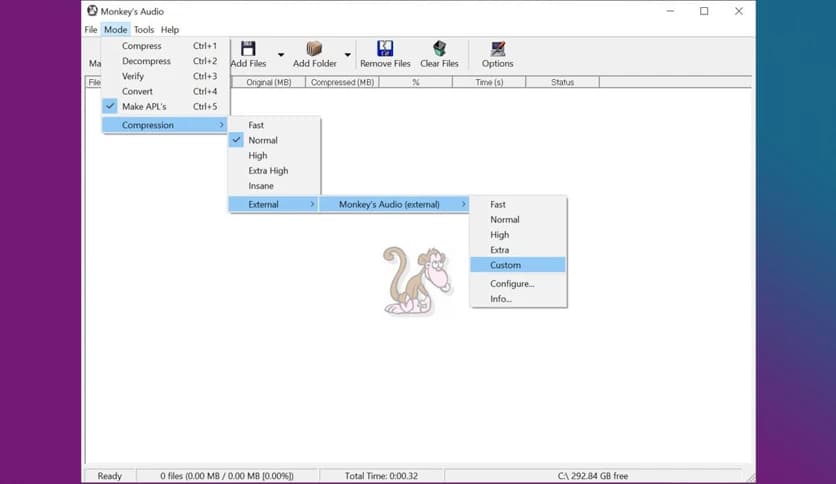Click the Clear Files trash icon
Viewport: 836px width, 484px height.
(439, 49)
